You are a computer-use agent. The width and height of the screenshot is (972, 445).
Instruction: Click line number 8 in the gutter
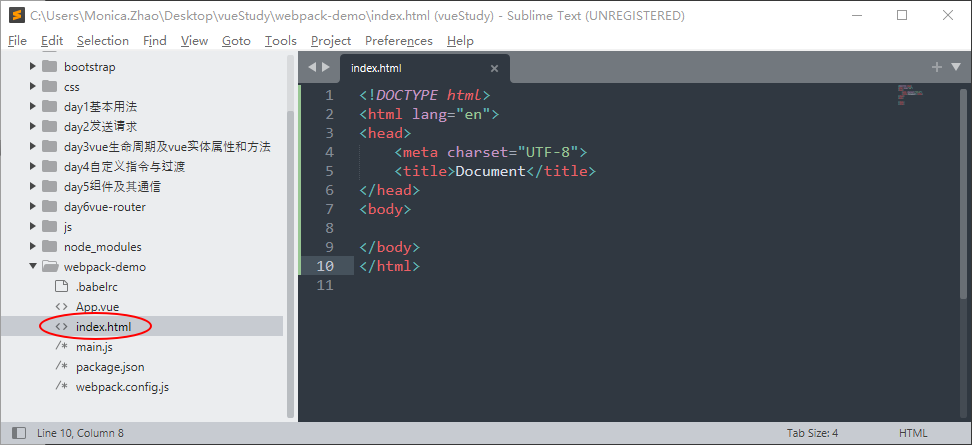point(329,228)
